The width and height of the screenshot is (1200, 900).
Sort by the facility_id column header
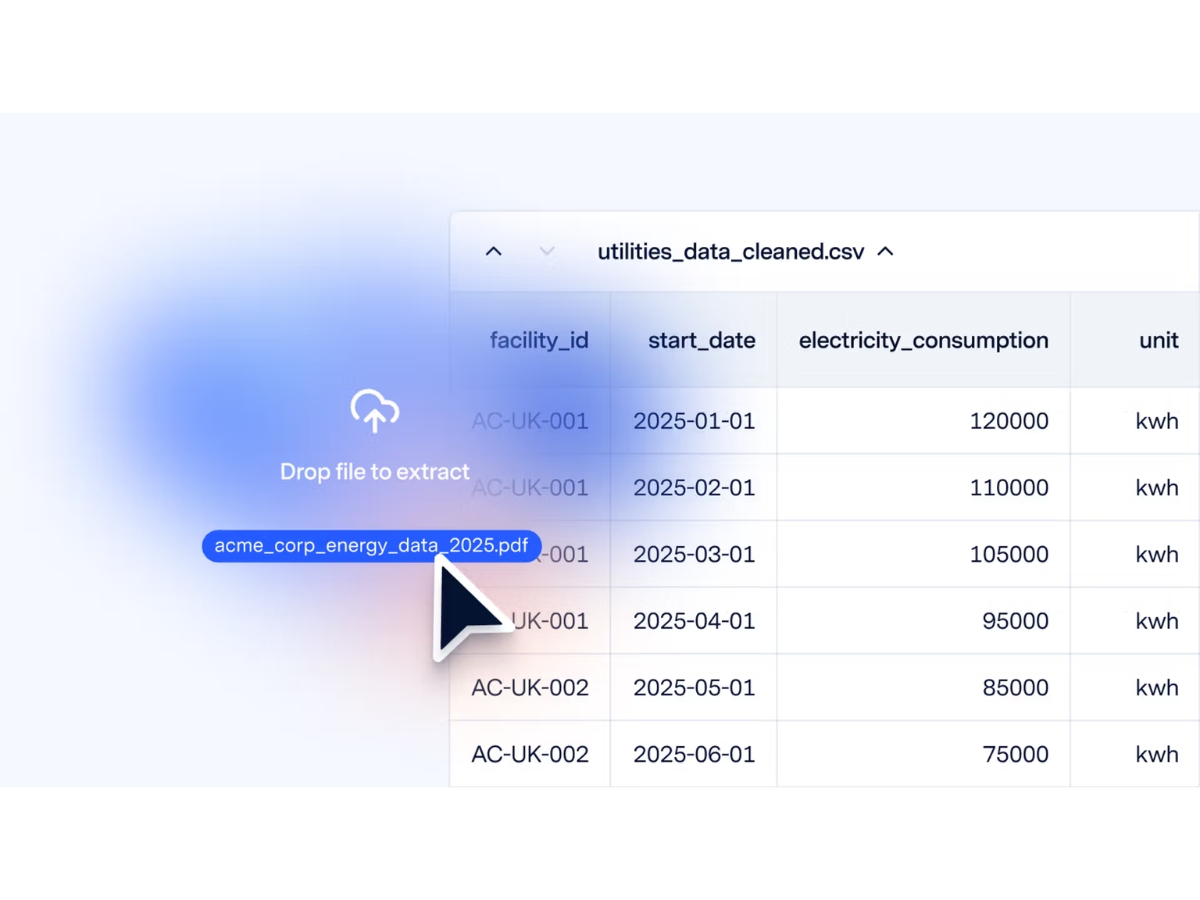tap(539, 340)
